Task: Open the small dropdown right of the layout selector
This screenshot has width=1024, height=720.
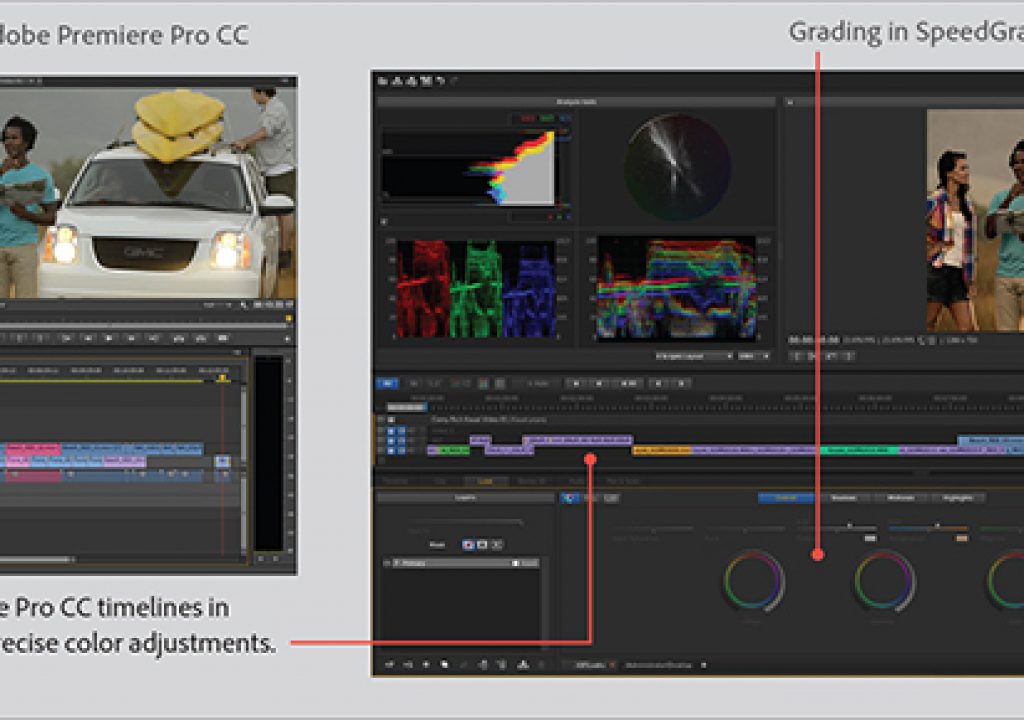Action: tap(754, 356)
